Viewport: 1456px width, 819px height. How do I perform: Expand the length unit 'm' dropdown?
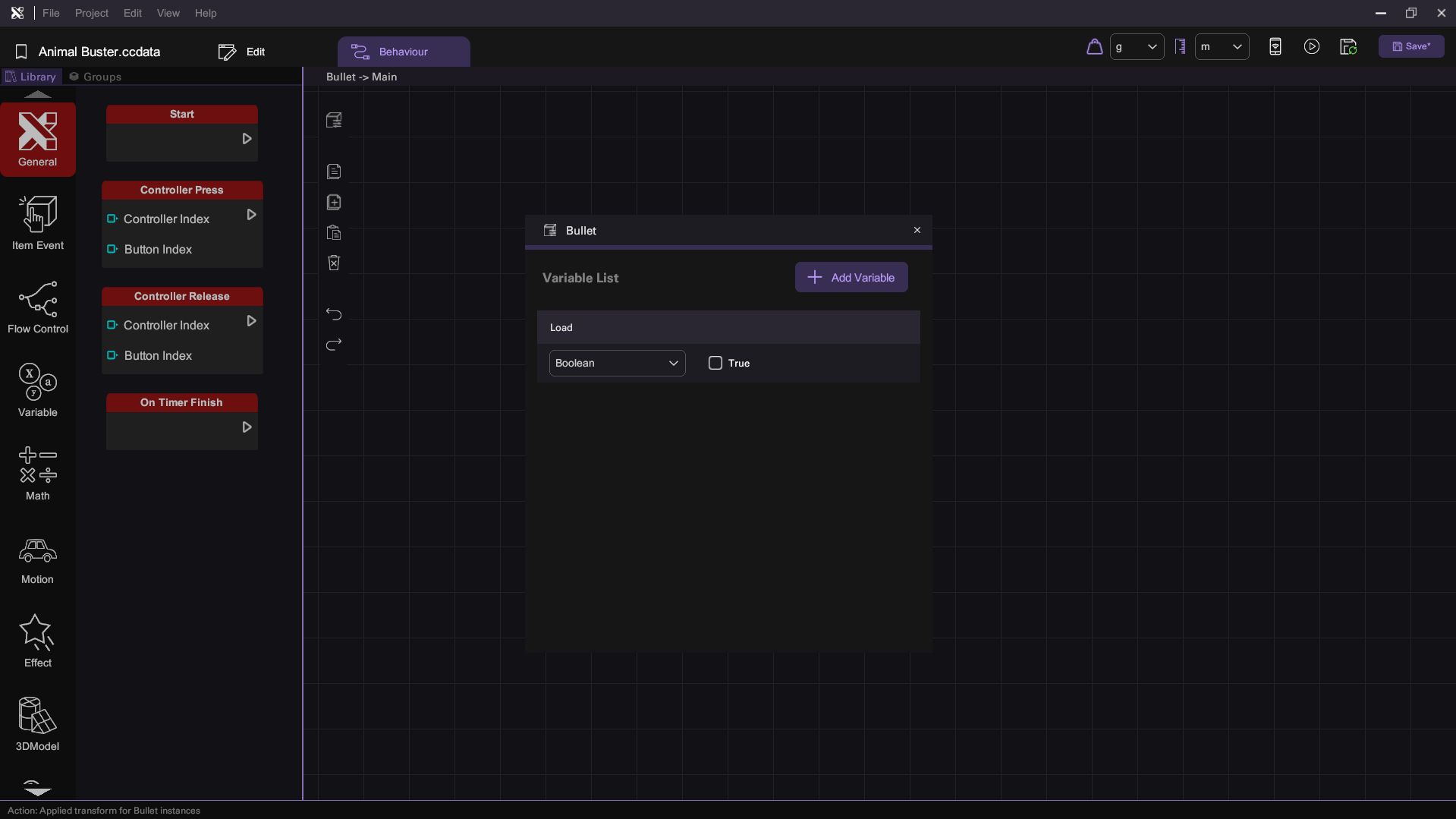point(1222,47)
